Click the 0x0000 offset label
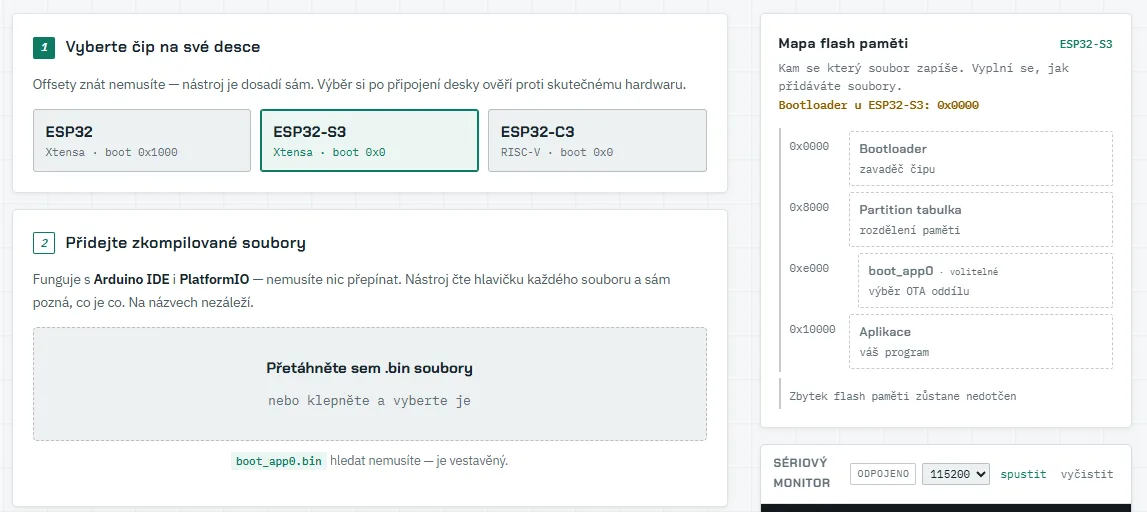1147x512 pixels. tap(809, 146)
